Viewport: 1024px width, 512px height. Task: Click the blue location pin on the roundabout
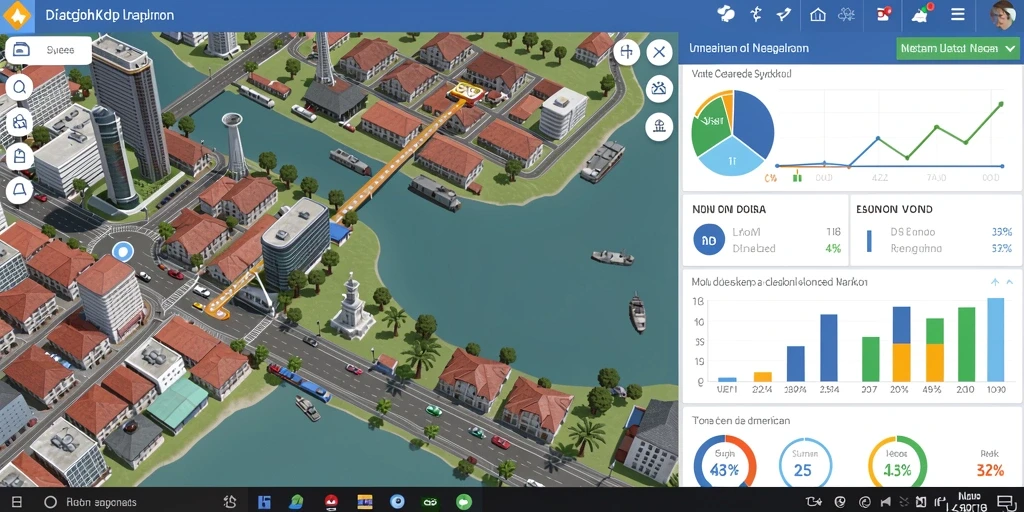121,251
